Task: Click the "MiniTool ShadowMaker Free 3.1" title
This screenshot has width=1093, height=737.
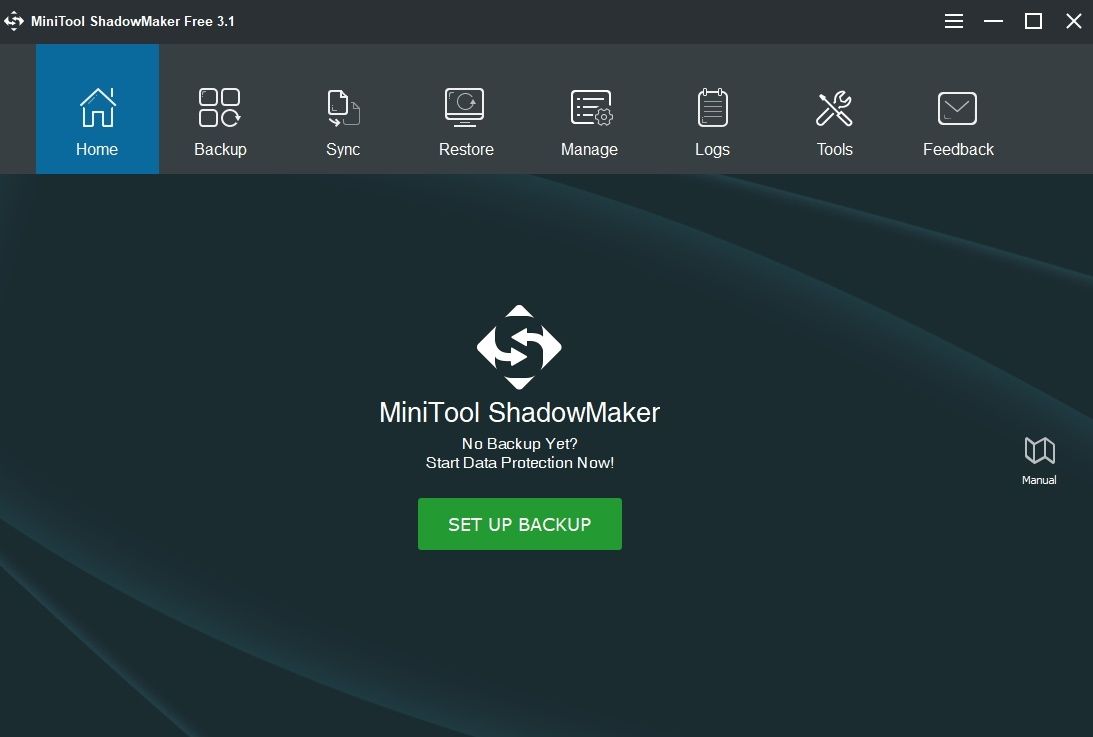Action: pos(132,21)
